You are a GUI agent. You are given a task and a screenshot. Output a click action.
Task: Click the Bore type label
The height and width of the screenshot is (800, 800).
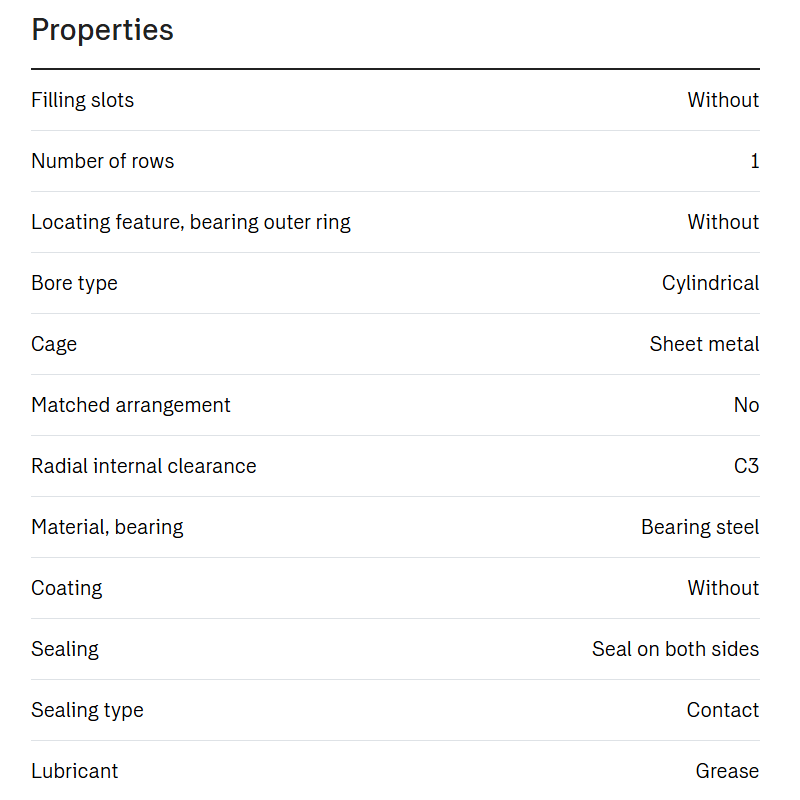[74, 283]
